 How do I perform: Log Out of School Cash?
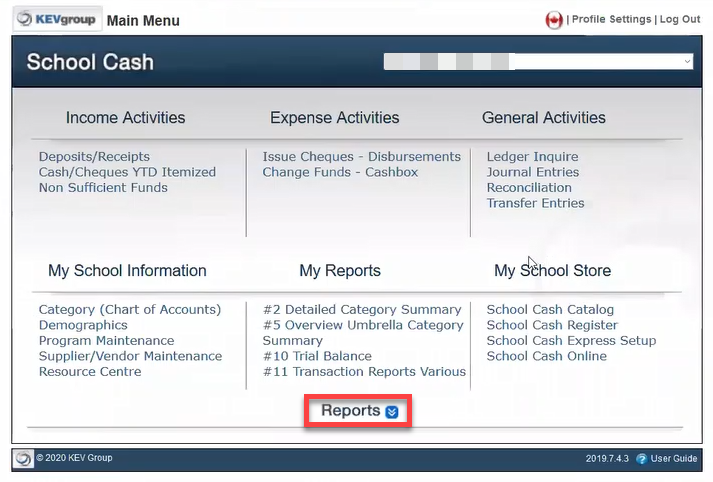click(679, 19)
